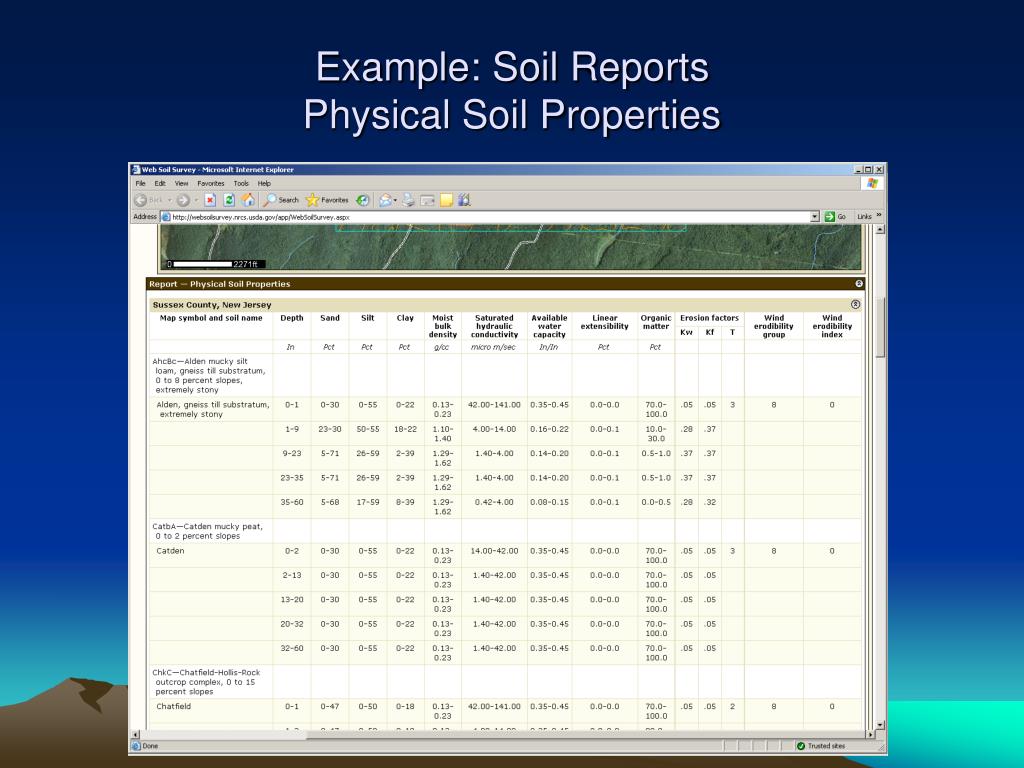Click the aerial map image
Image resolution: width=1024 pixels, height=768 pixels.
pos(511,247)
